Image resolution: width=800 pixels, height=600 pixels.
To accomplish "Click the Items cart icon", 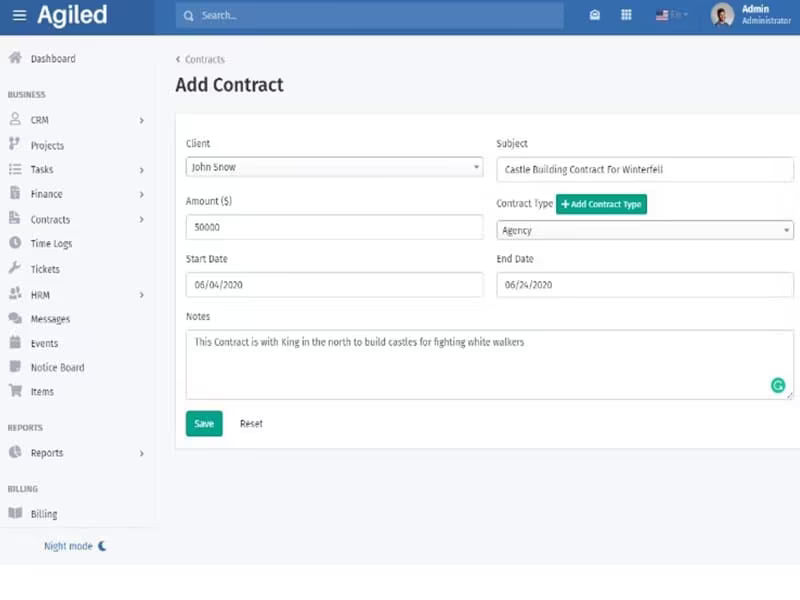I will click(x=15, y=390).
